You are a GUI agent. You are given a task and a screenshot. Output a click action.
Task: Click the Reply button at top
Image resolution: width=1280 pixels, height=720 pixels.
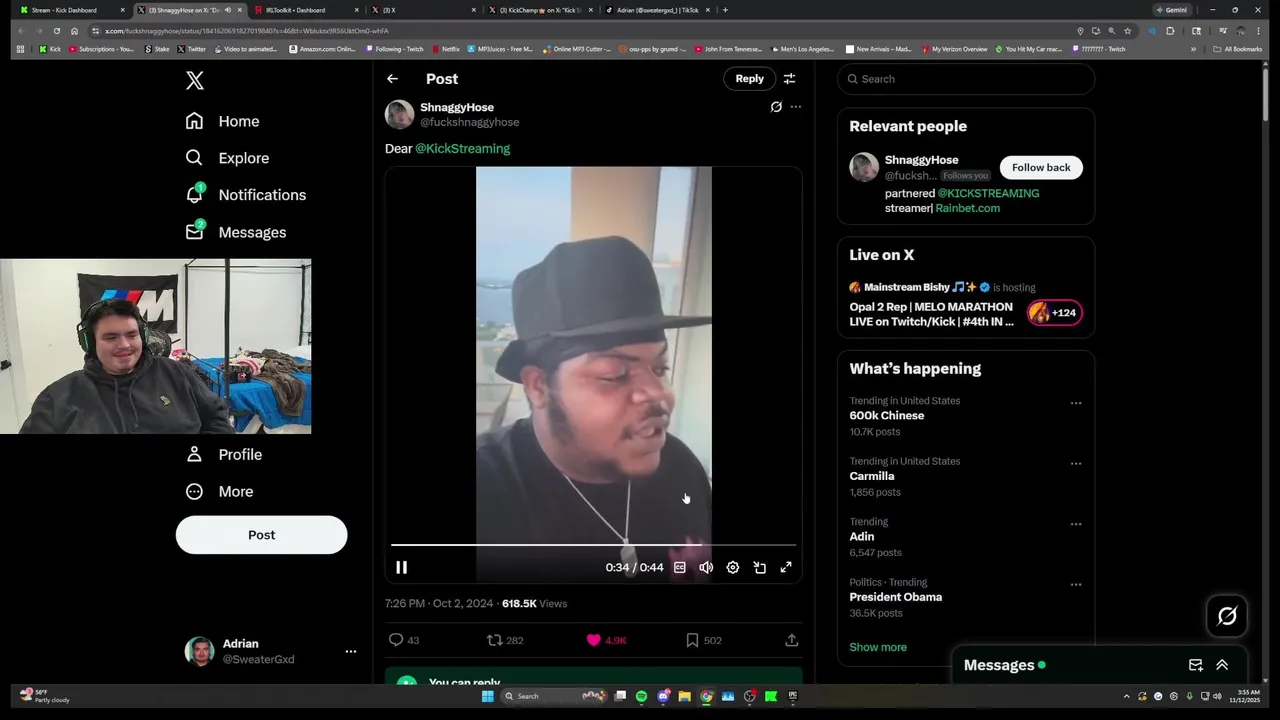pyautogui.click(x=749, y=79)
